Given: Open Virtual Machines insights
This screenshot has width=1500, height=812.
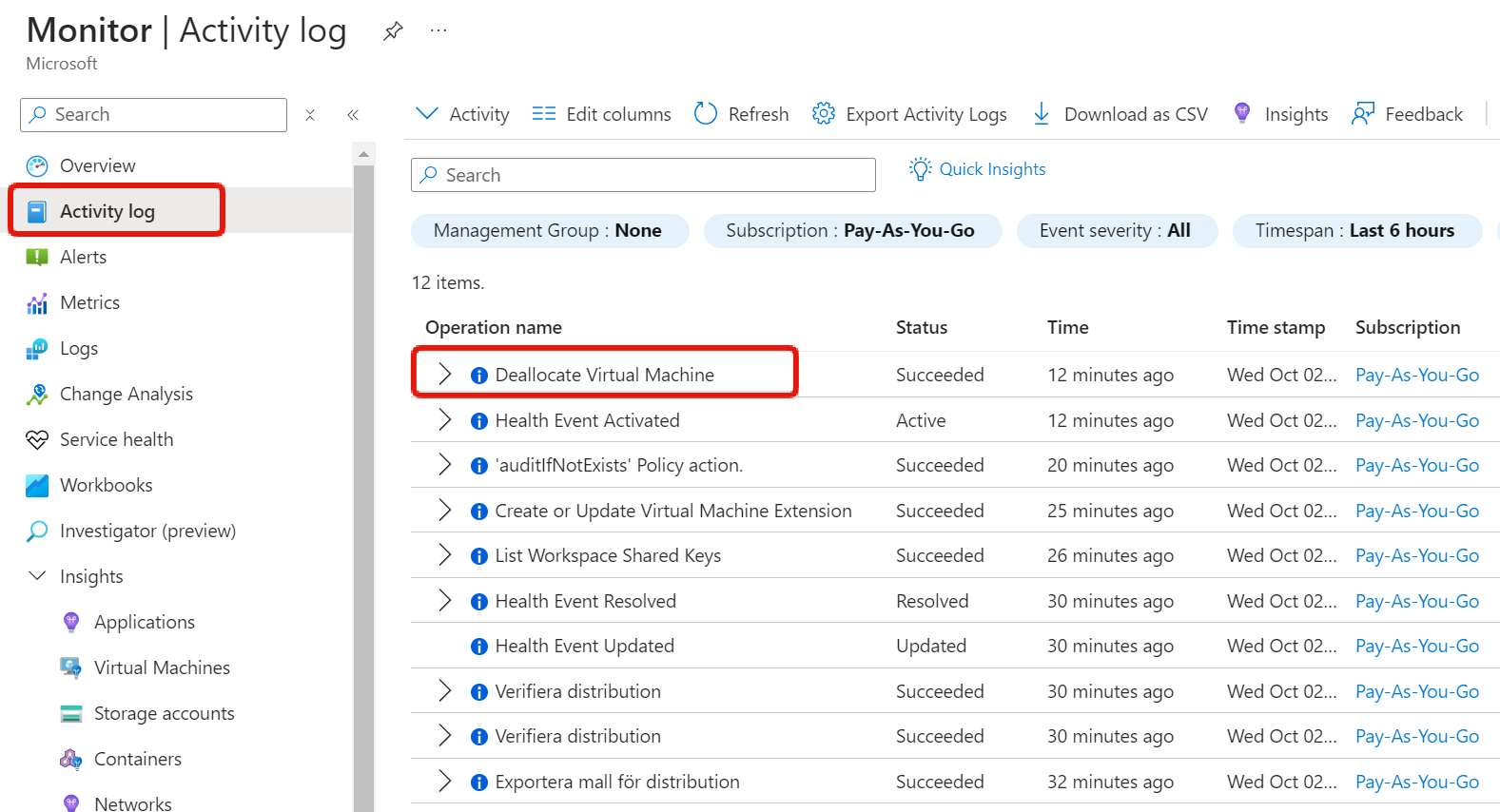Looking at the screenshot, I should tap(162, 667).
